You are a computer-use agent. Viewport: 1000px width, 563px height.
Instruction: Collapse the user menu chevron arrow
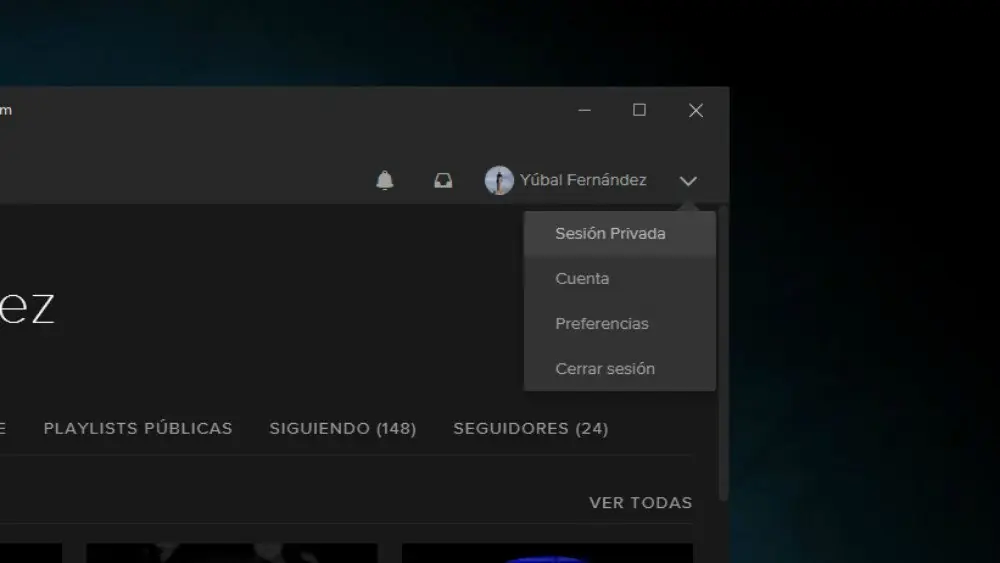coord(688,181)
